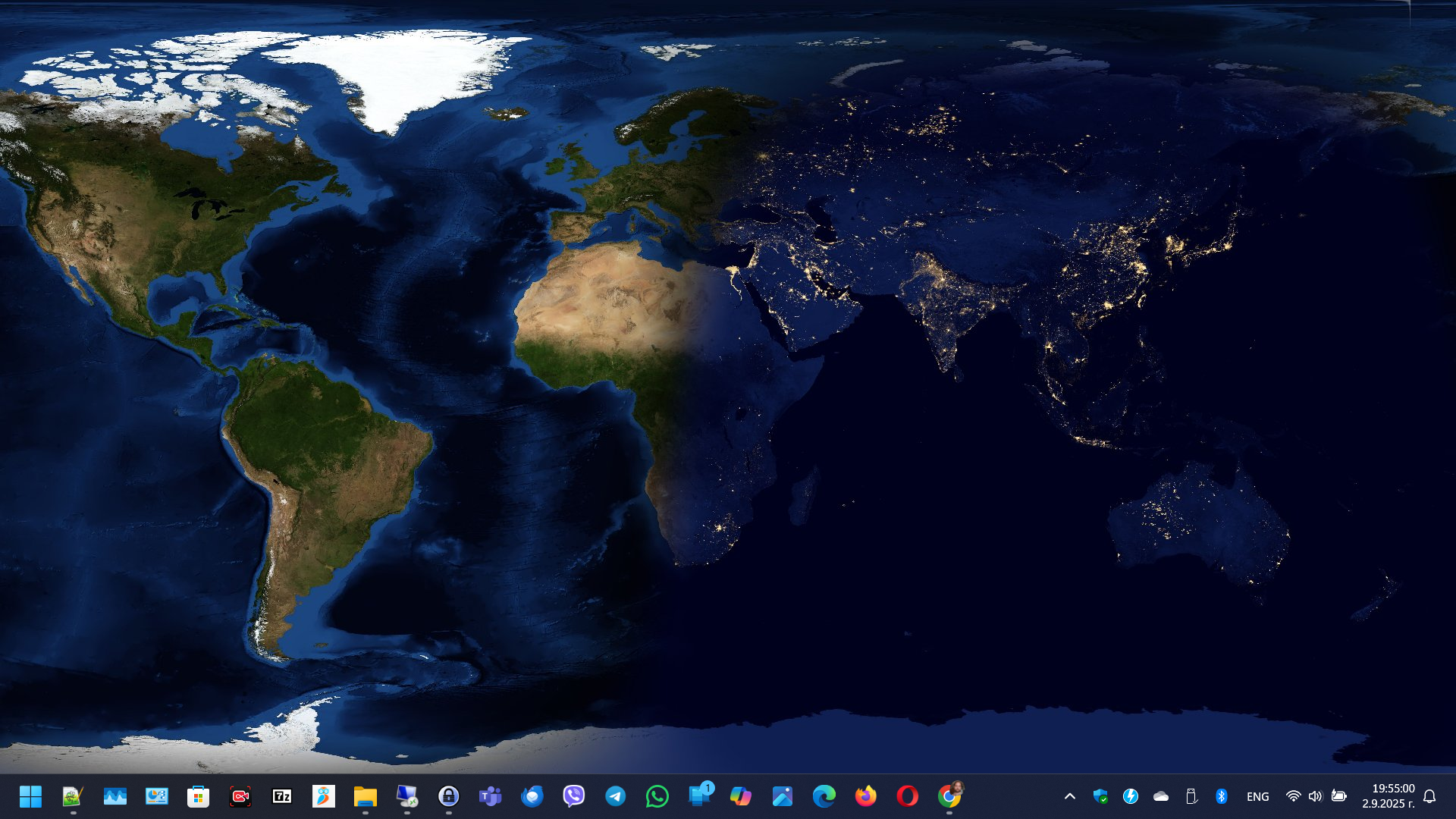Click the Safely Remove Hardware USB icon

click(1191, 796)
